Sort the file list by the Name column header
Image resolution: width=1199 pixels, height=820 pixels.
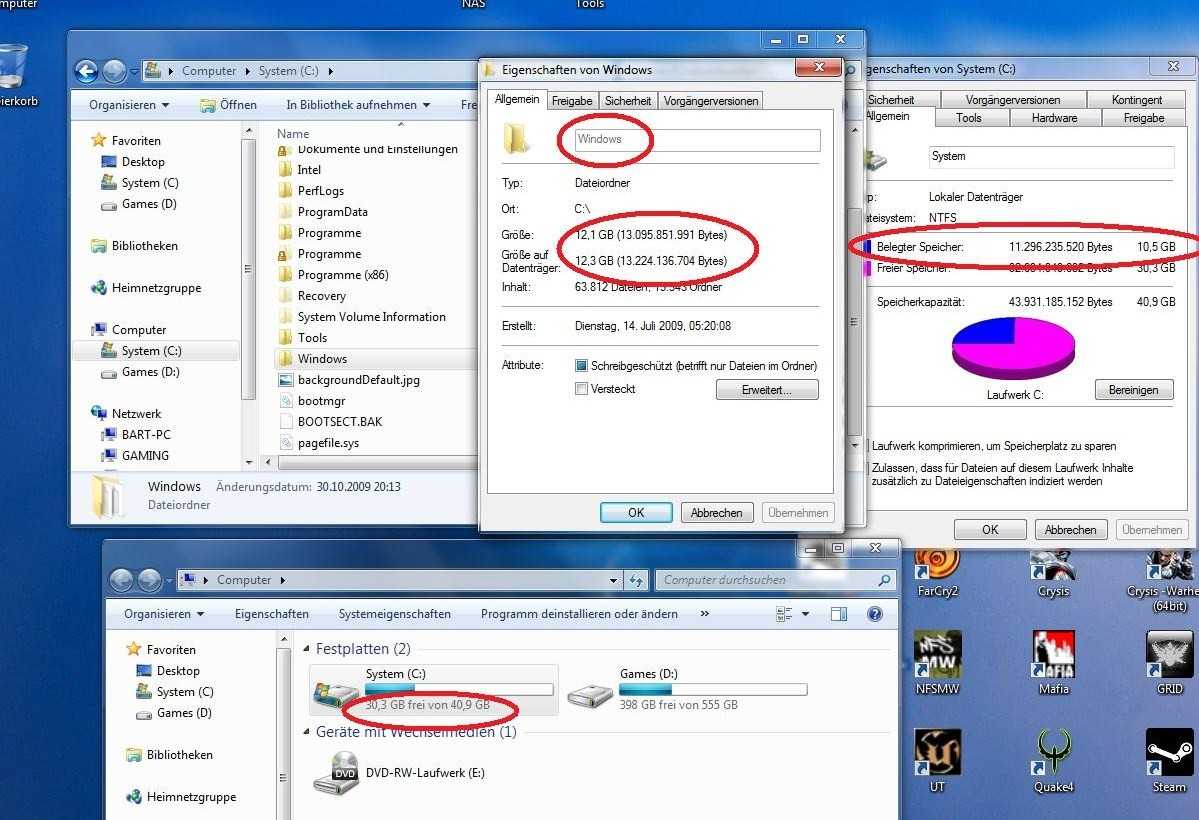pos(293,133)
